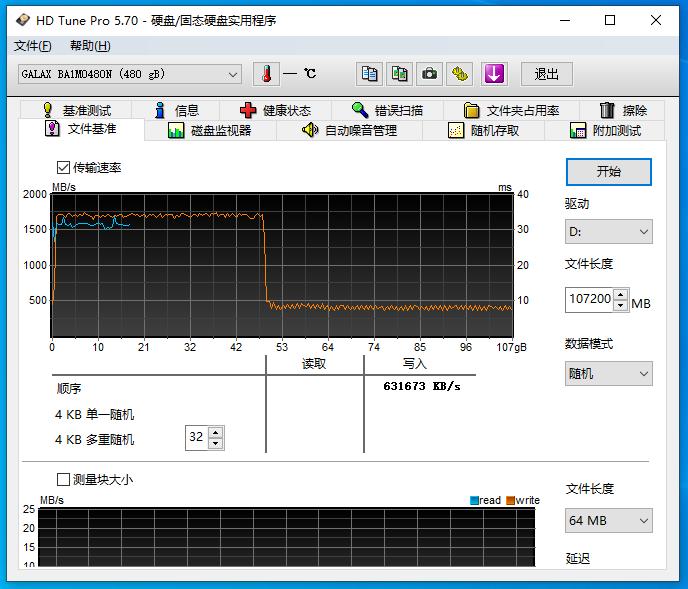The width and height of the screenshot is (688, 589).
Task: Click the orange write legend swatch
Action: coord(510,500)
